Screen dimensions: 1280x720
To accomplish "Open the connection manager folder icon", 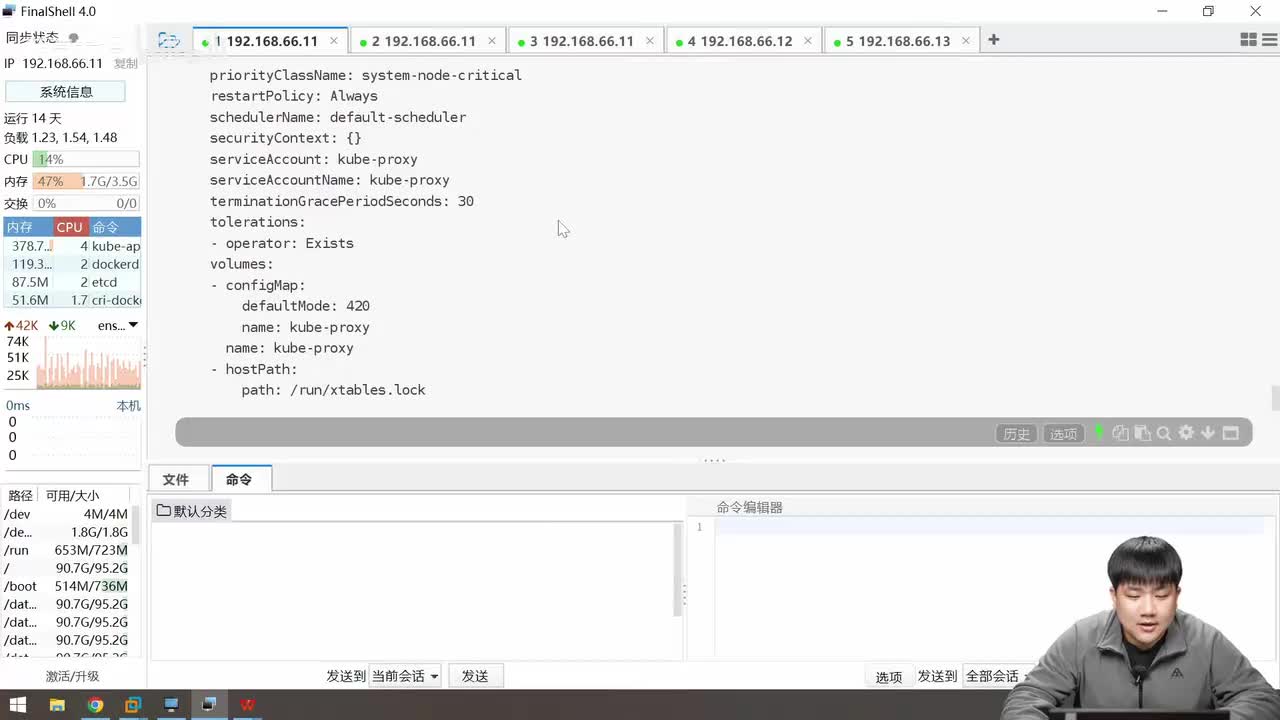I will point(169,40).
